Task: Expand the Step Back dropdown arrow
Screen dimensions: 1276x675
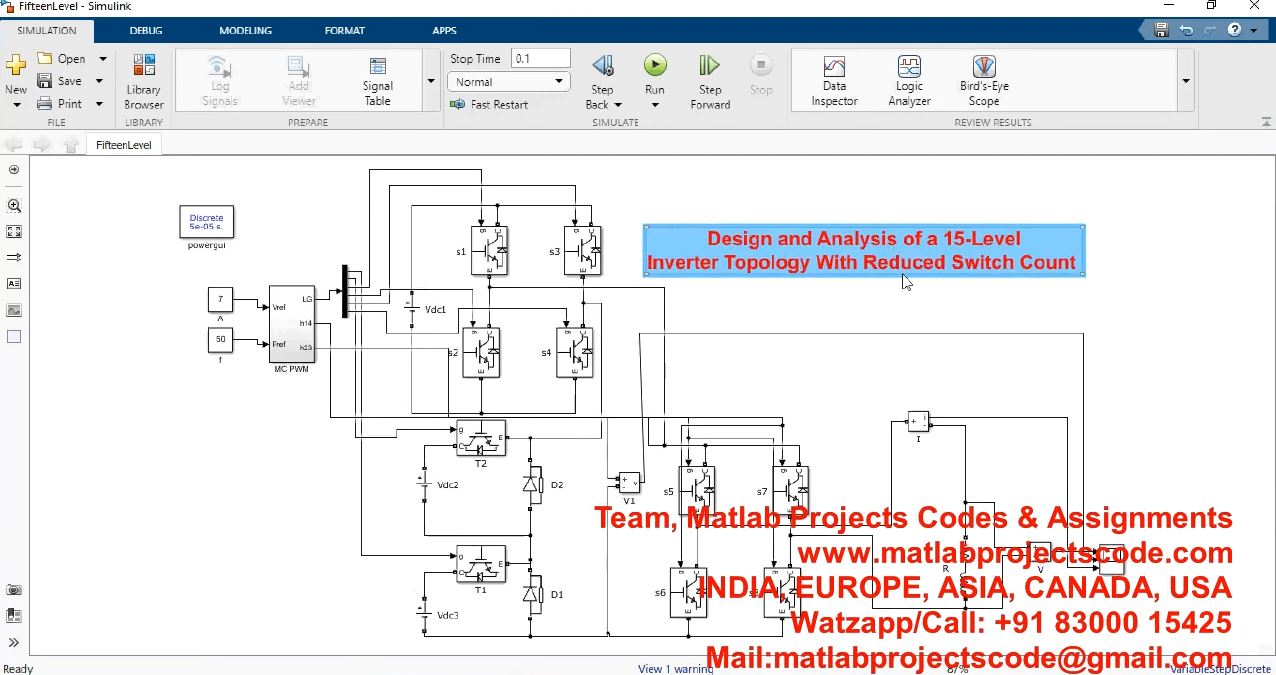Action: pos(617,104)
